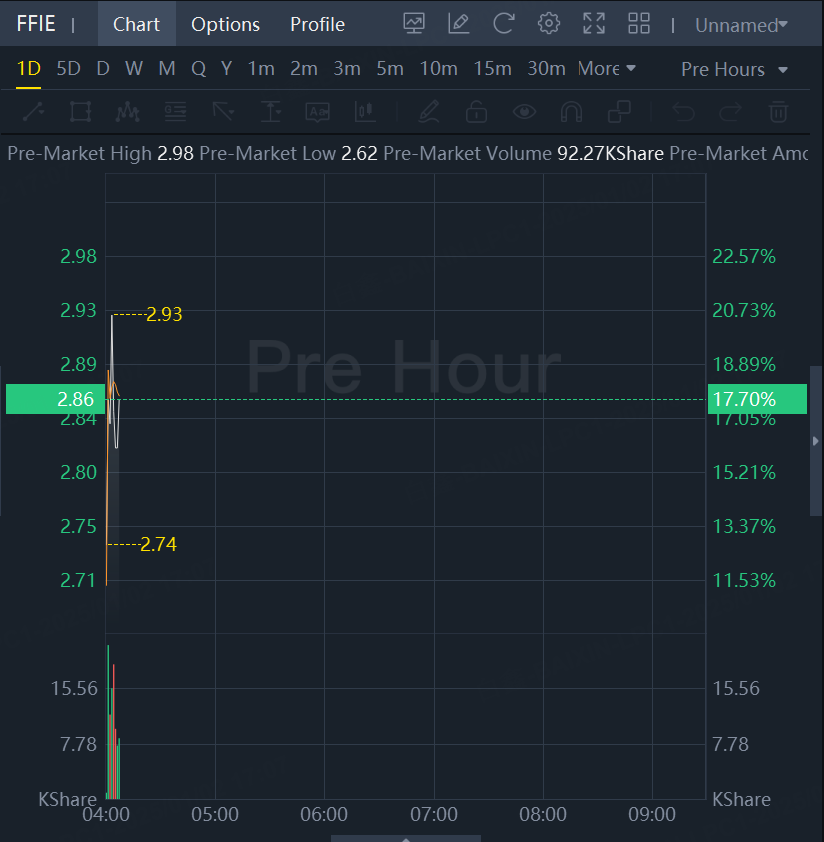Click the FFIE ticker symbol
This screenshot has height=842, width=824.
click(36, 24)
